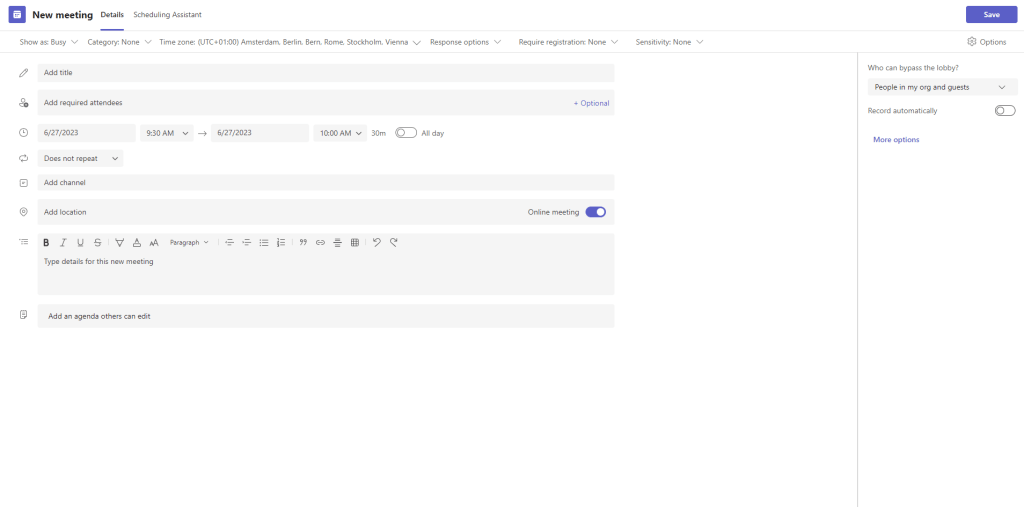Insert a quote block
The height and width of the screenshot is (507, 1024).
pyautogui.click(x=303, y=242)
